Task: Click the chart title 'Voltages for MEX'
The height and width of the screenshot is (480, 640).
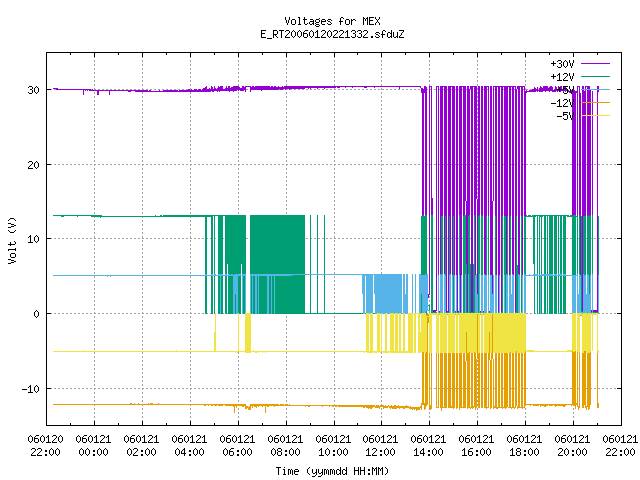Action: (x=332, y=21)
